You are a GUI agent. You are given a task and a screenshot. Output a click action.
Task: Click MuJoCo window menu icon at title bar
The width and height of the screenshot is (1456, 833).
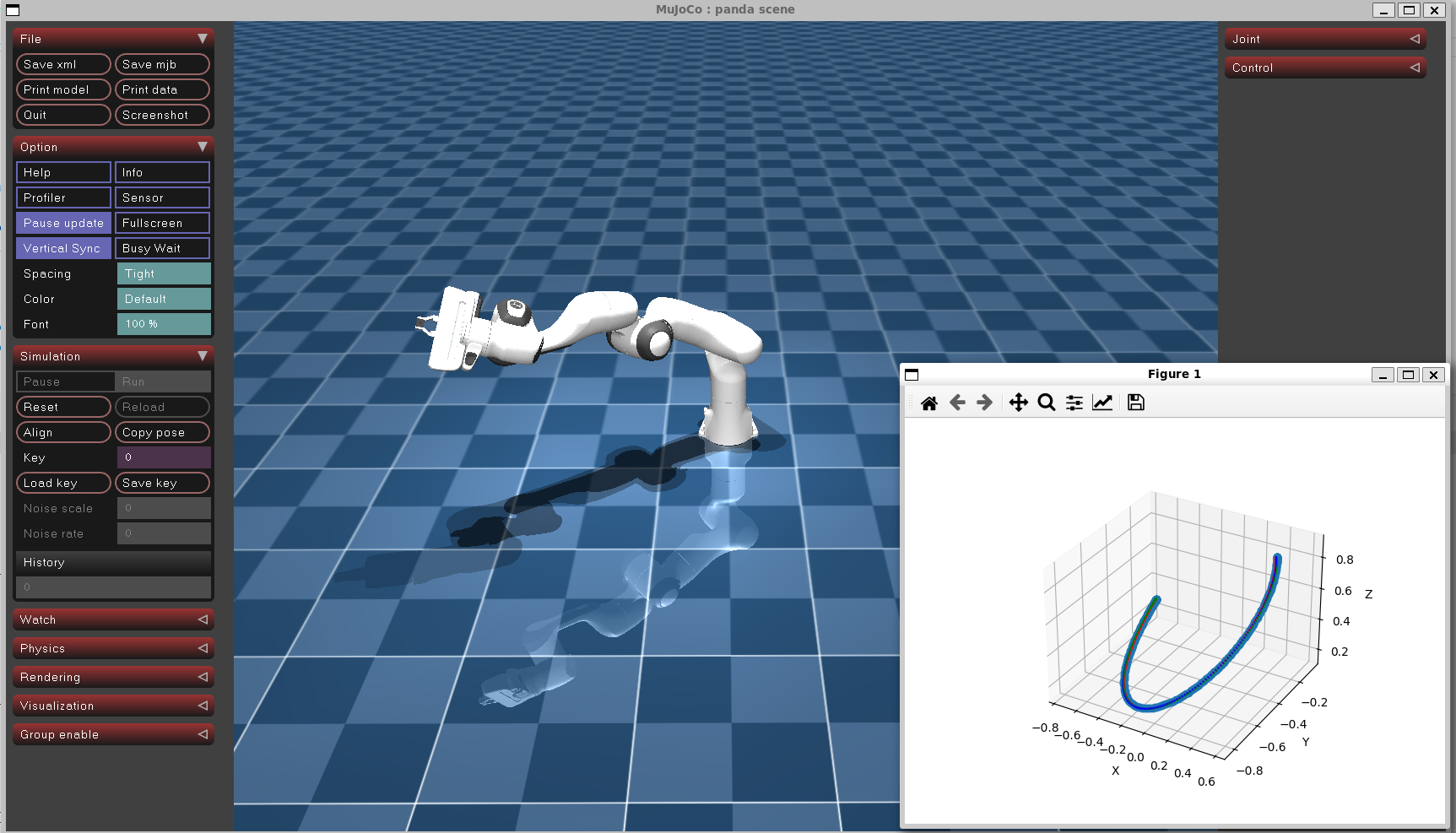click(13, 10)
